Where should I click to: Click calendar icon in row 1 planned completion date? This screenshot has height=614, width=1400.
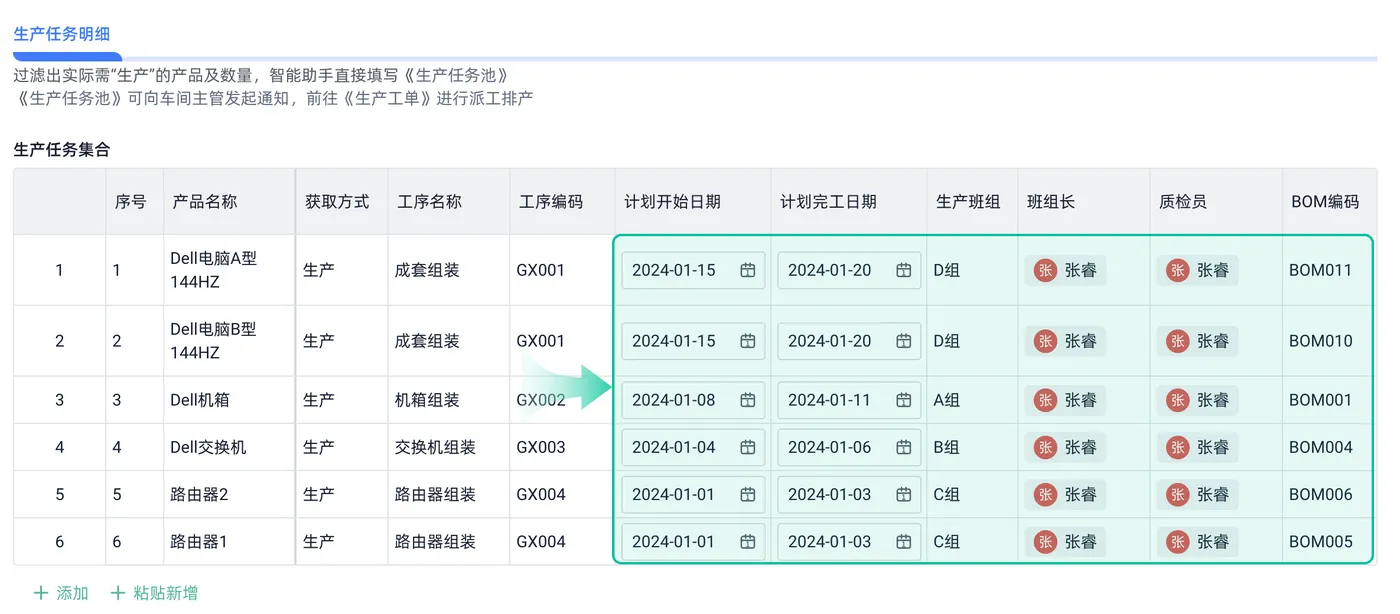[903, 270]
